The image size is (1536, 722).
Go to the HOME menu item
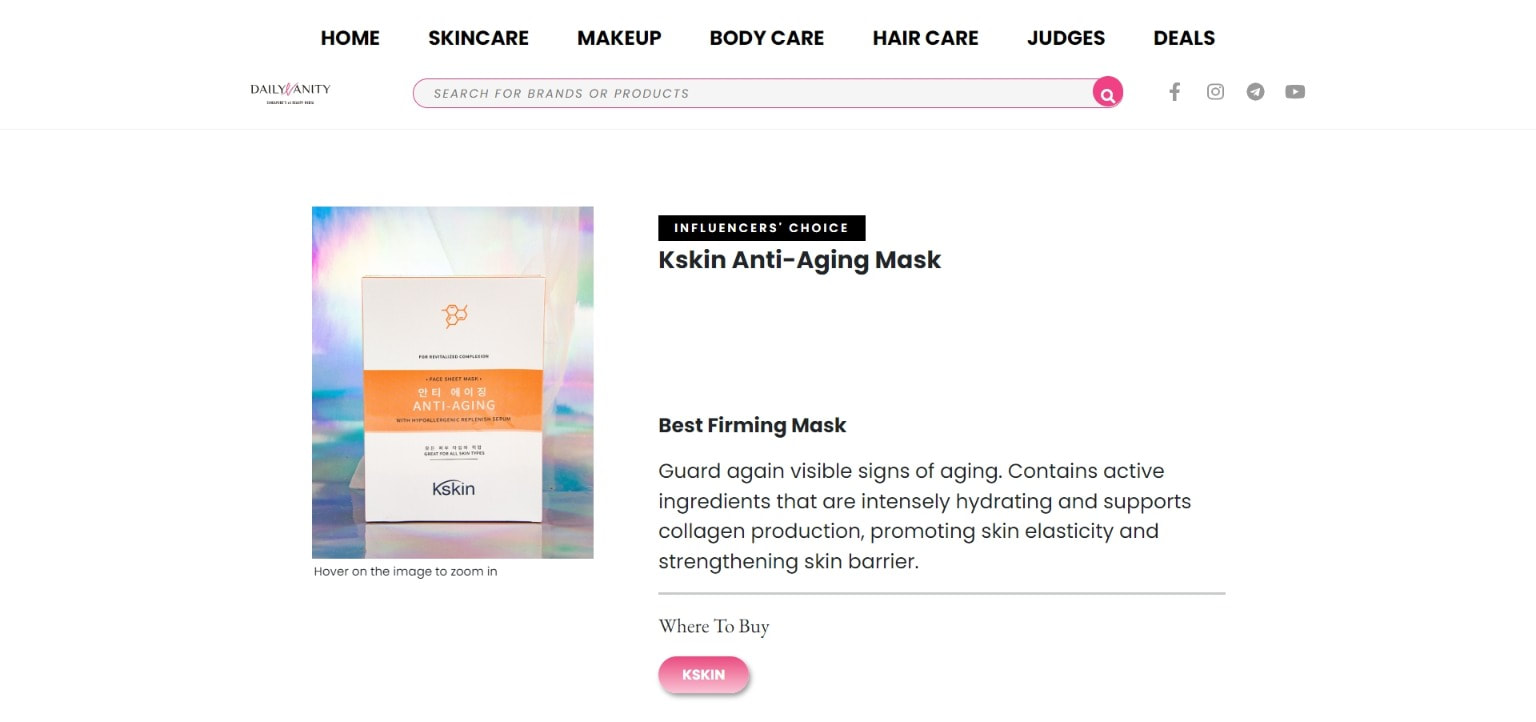(350, 38)
